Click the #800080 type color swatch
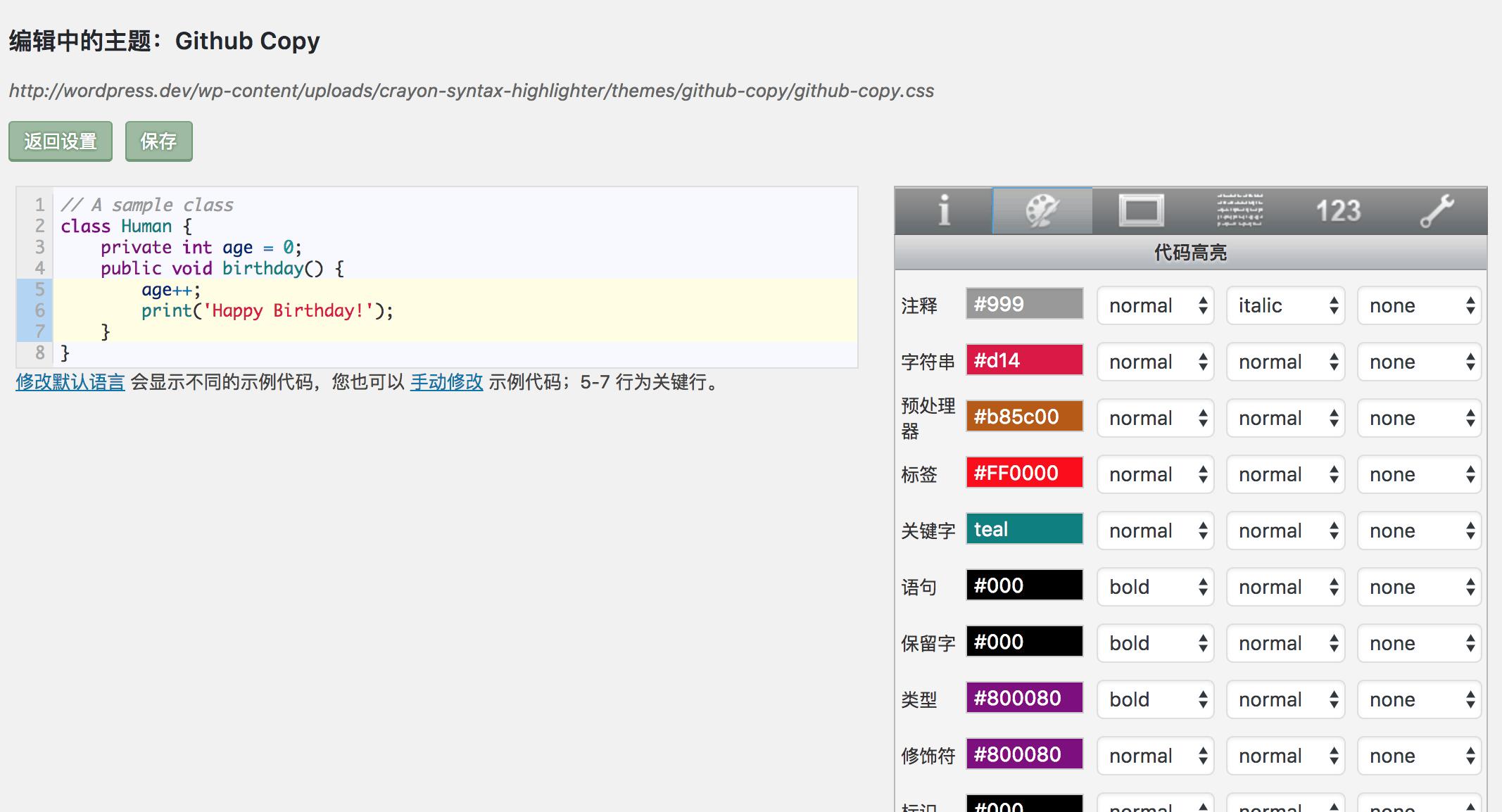Image resolution: width=1502 pixels, height=812 pixels. click(x=1024, y=699)
